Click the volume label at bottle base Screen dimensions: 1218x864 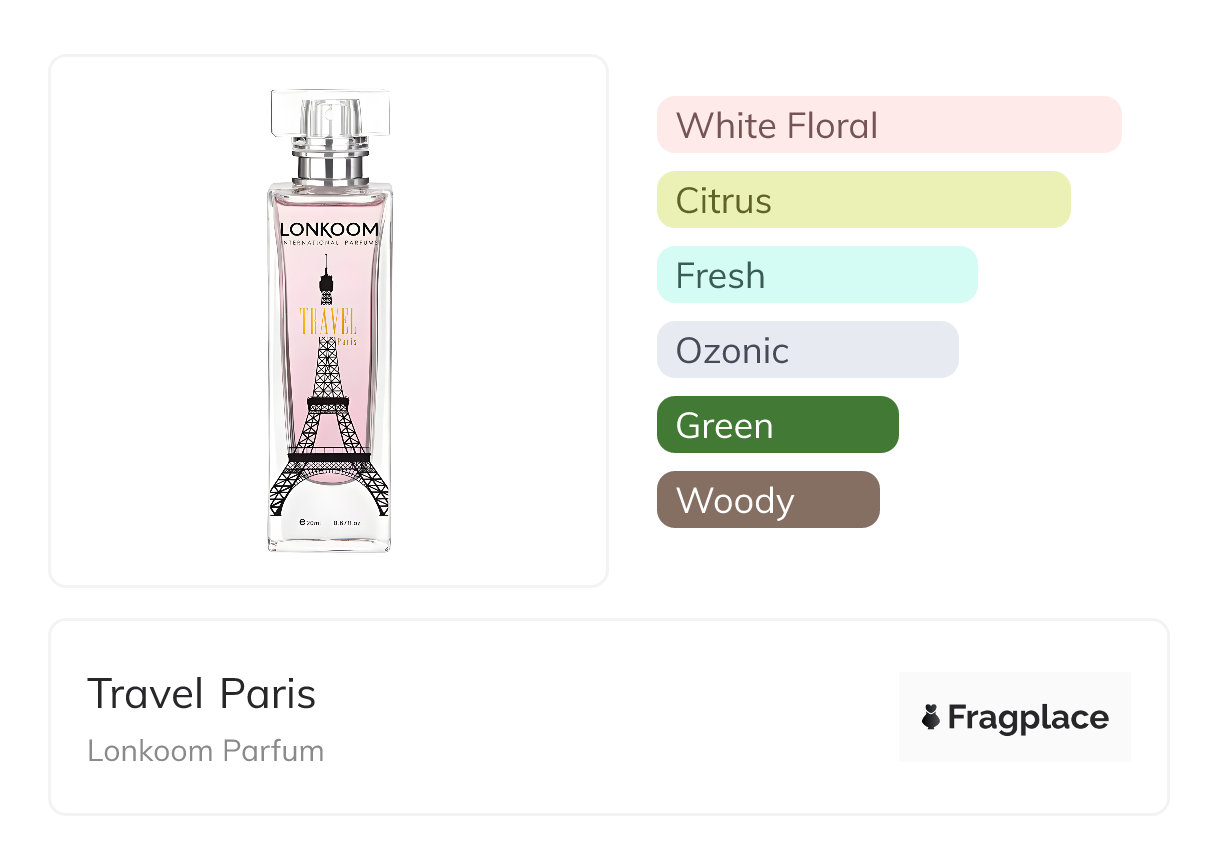pyautogui.click(x=328, y=522)
